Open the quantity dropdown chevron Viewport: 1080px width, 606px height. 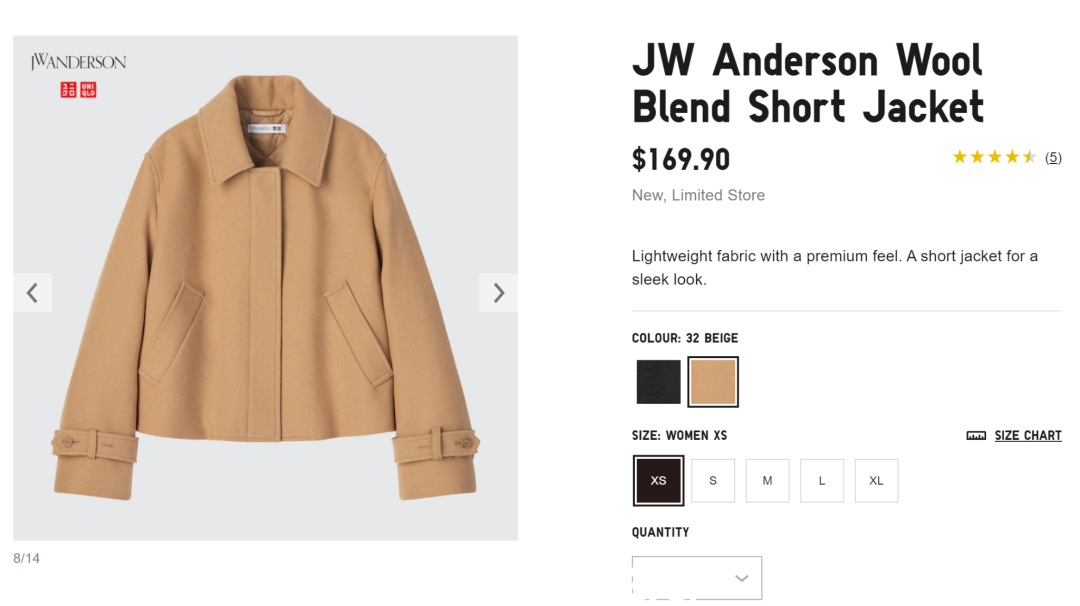pos(742,578)
